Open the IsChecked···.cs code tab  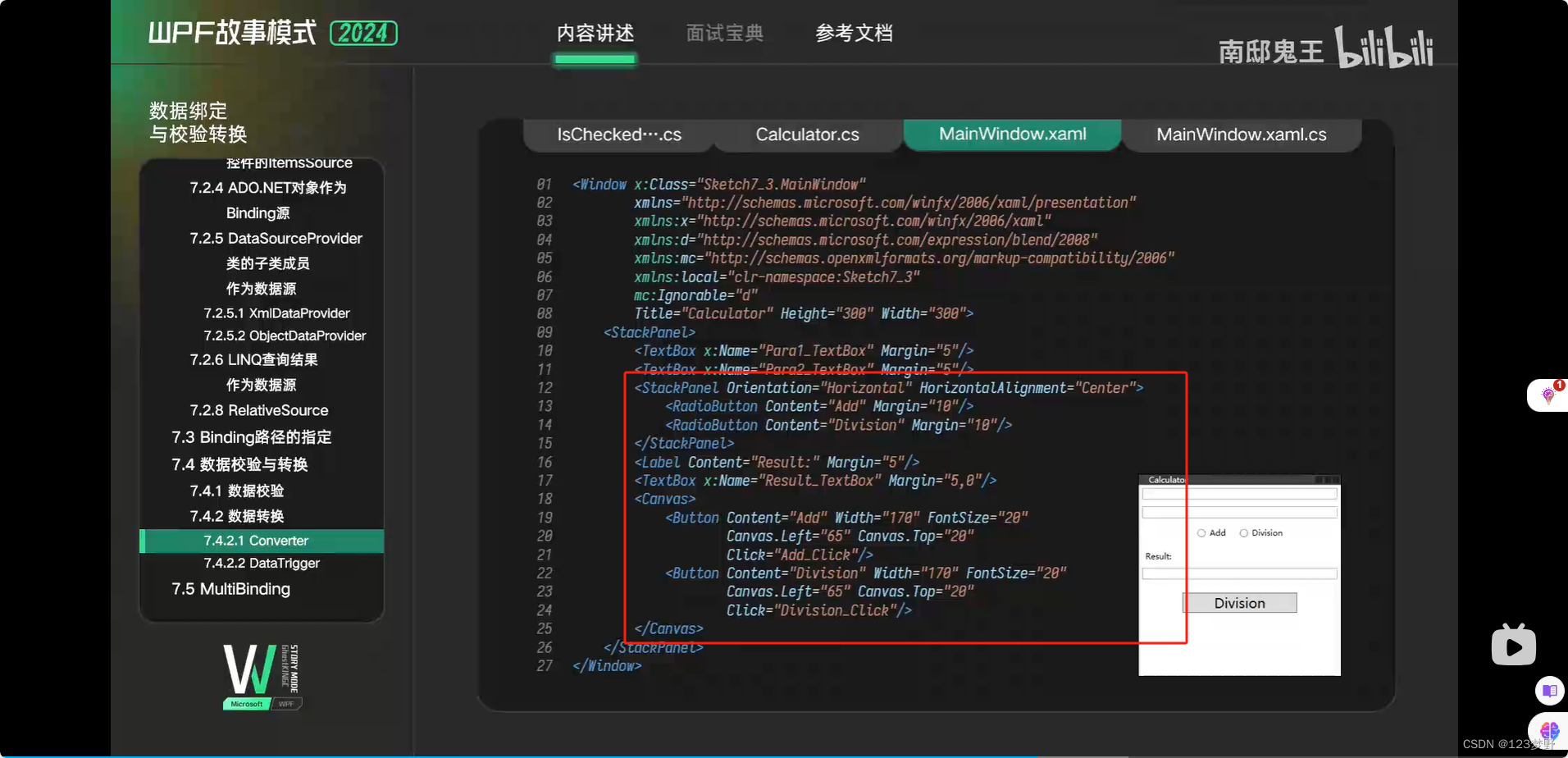[x=619, y=135]
